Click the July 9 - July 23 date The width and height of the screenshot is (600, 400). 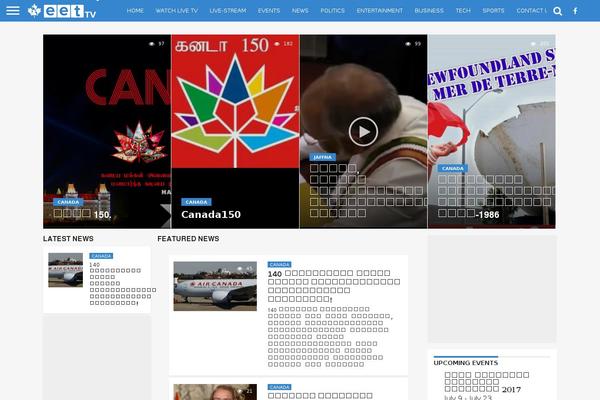pyautogui.click(x=468, y=397)
